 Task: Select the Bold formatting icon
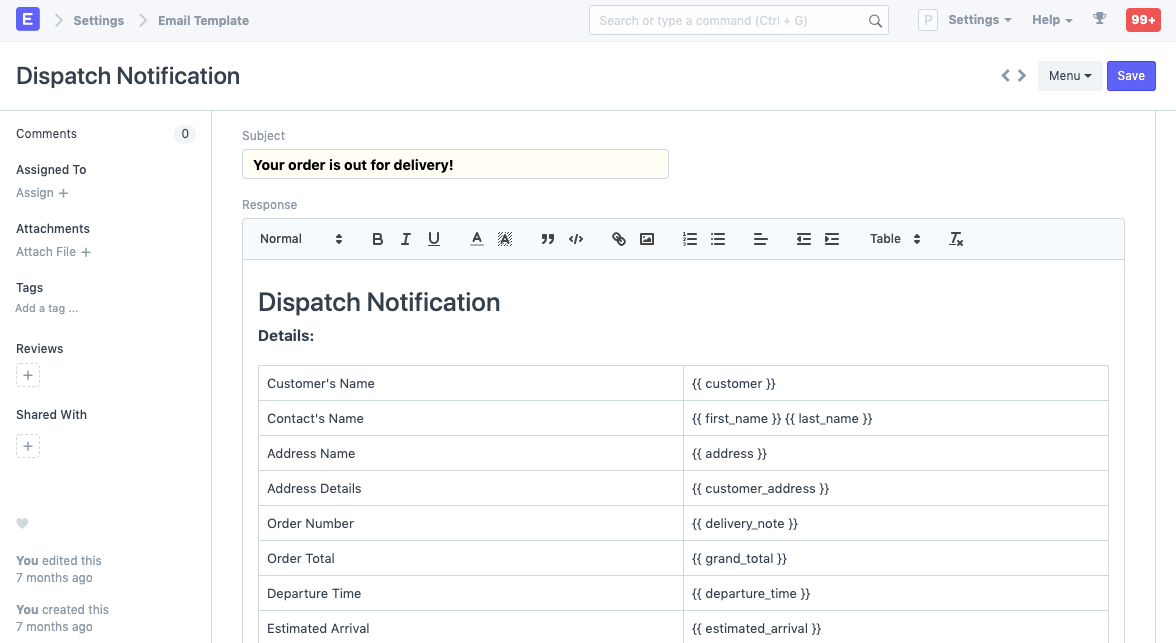point(377,239)
